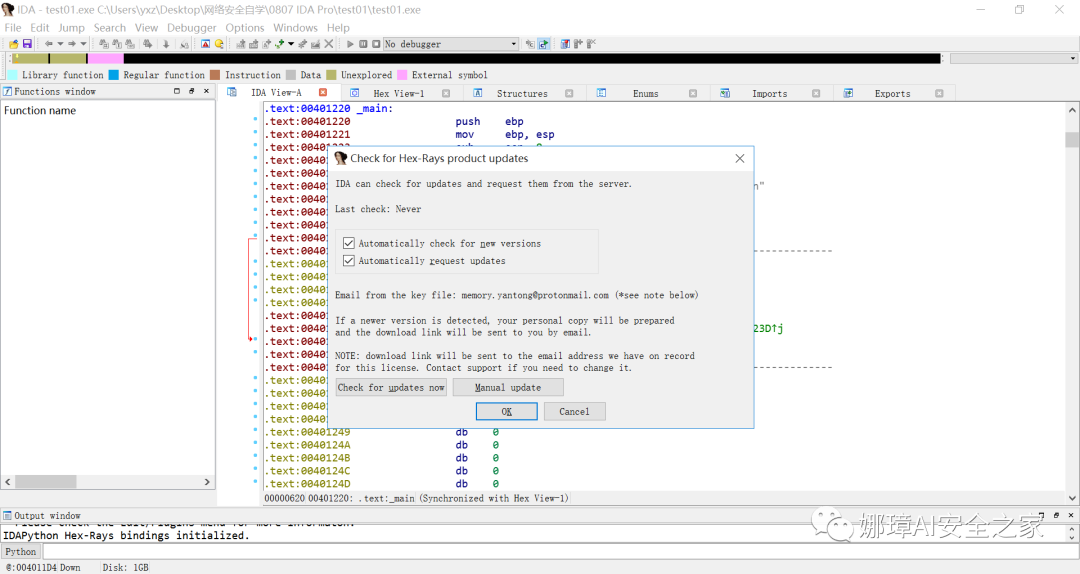Click the Check for updates now button

[x=391, y=387]
